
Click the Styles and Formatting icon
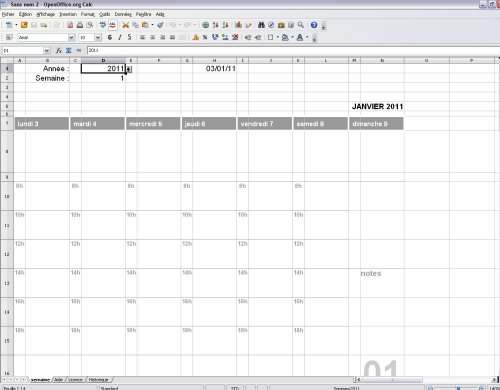[9, 37]
